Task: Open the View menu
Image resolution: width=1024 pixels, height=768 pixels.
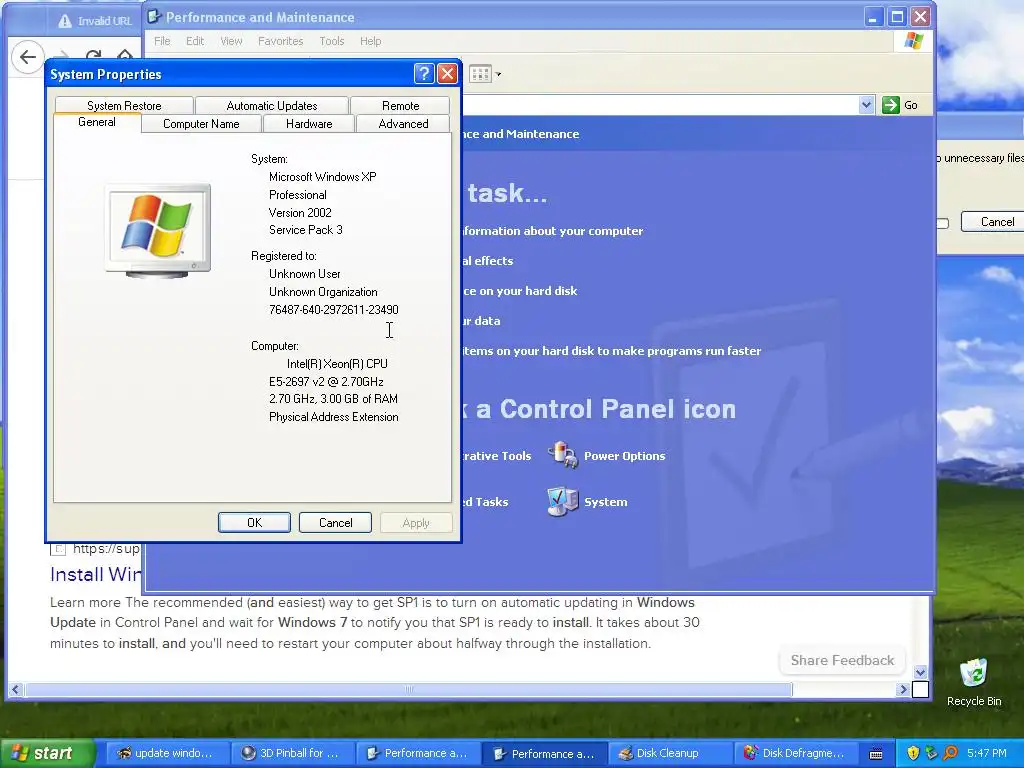Action: click(x=231, y=41)
